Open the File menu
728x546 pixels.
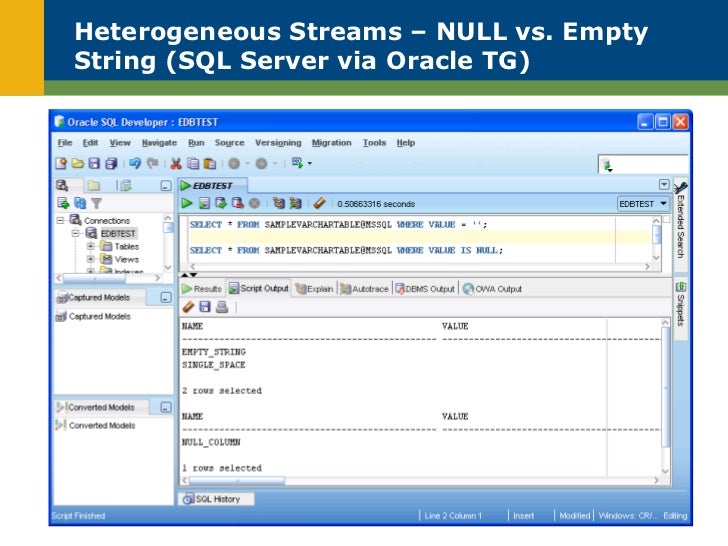(x=65, y=143)
